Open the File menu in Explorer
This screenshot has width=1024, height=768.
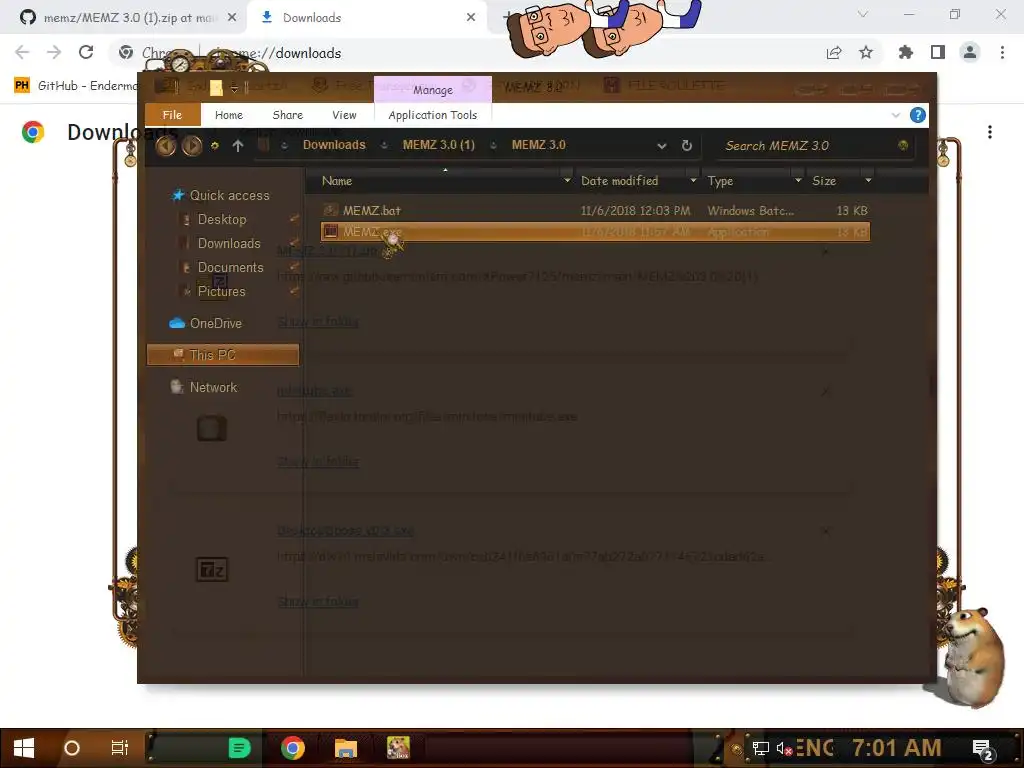coord(172,115)
